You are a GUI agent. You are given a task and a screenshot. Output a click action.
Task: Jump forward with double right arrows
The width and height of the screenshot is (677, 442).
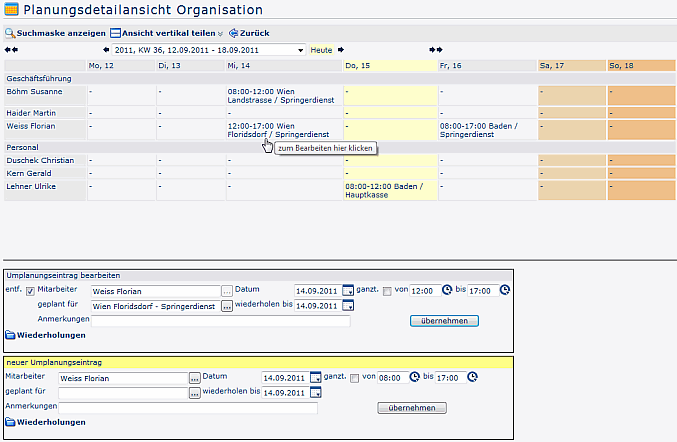(436, 49)
